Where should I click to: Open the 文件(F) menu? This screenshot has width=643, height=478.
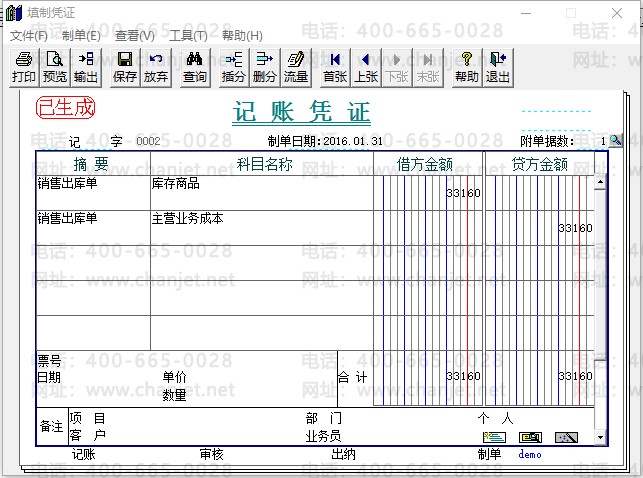(29, 35)
